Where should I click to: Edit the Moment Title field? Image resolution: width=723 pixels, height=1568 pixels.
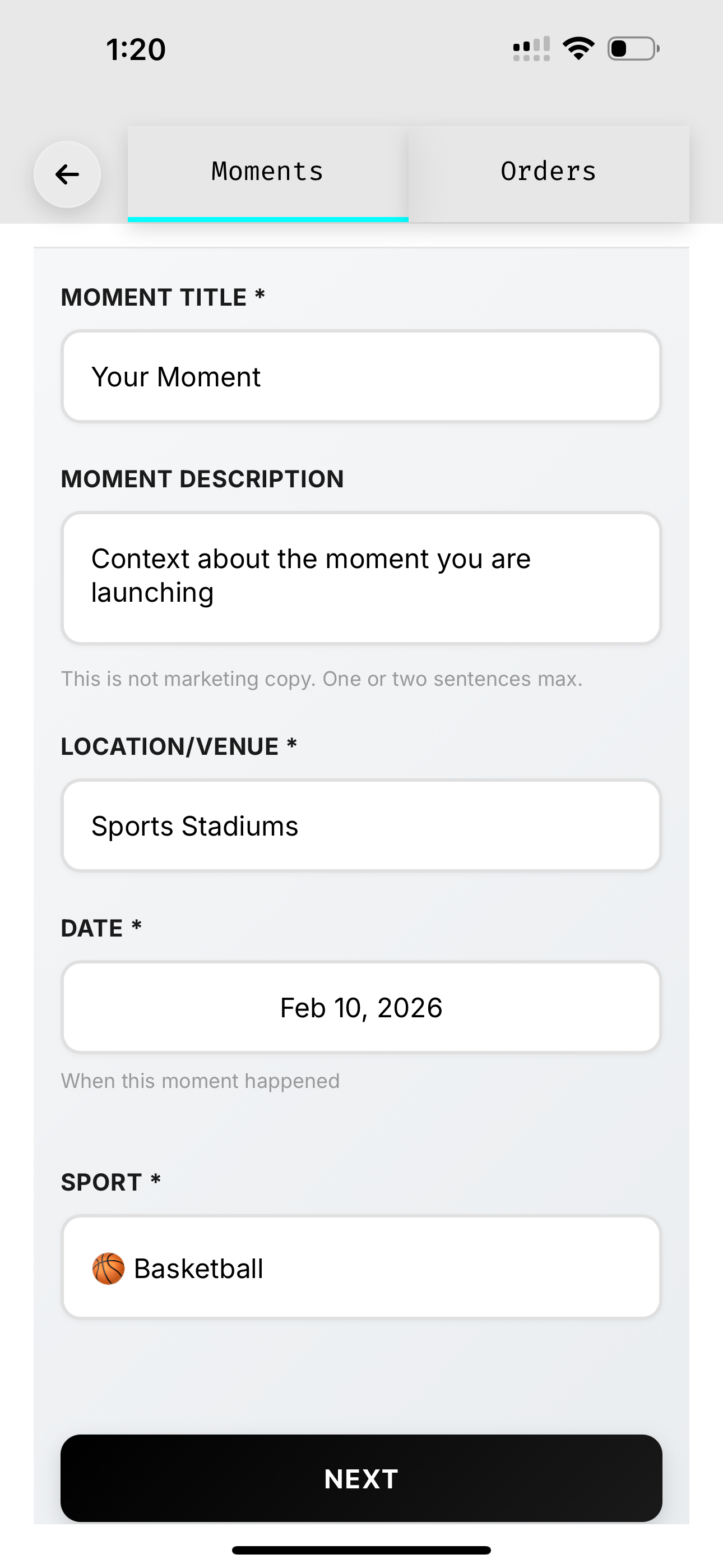(x=361, y=376)
